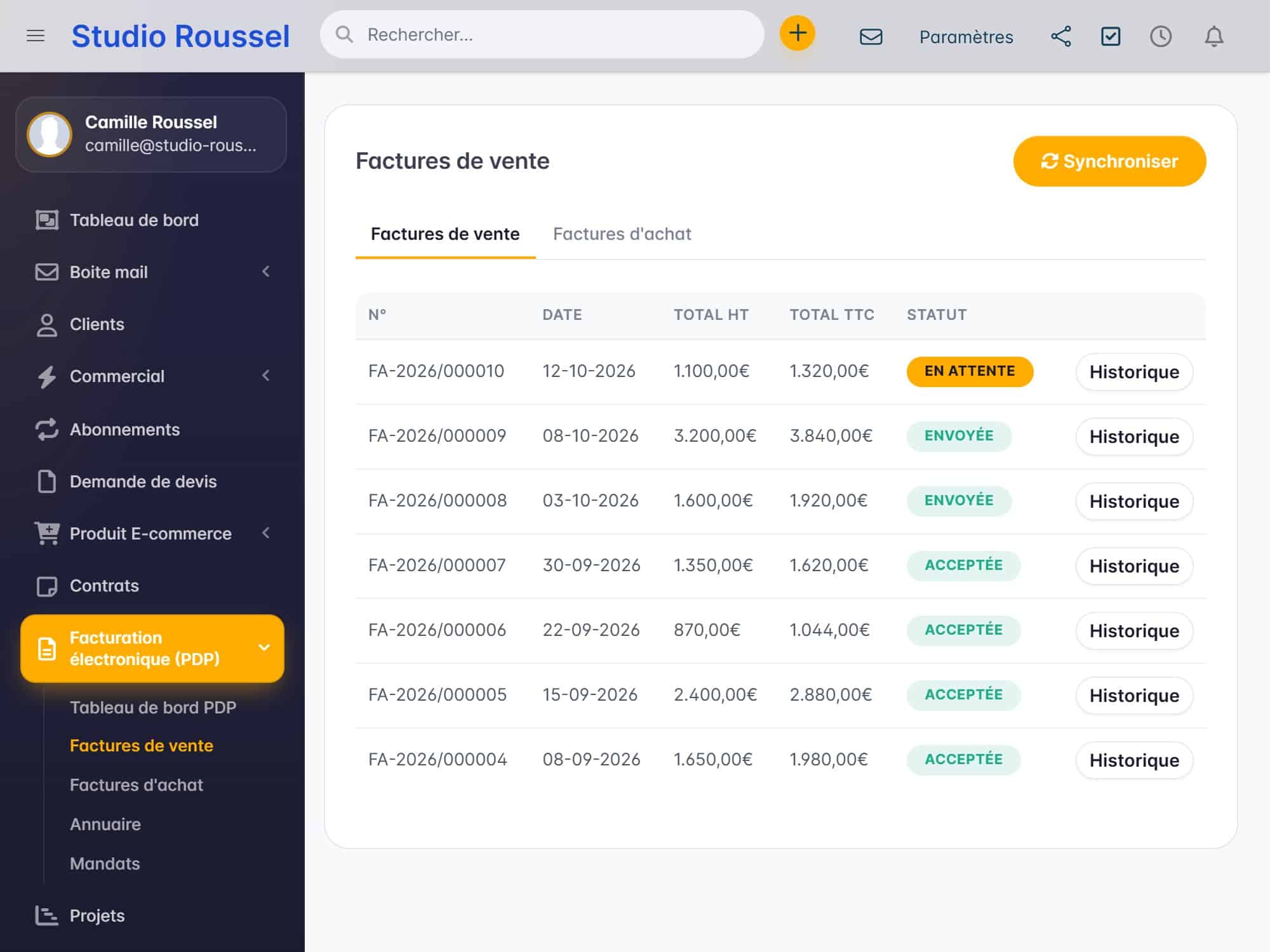Open Paramètres in the top bar

[x=966, y=37]
